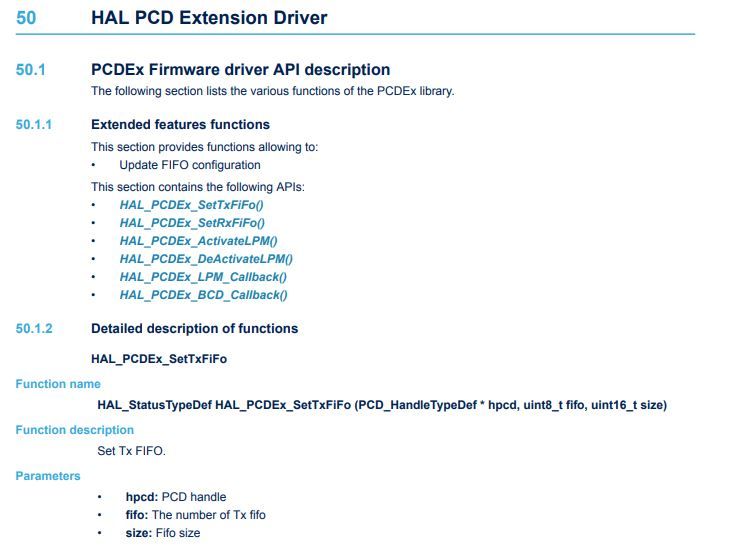This screenshot has height=550, width=736.
Task: Click the chapter heading 'HAL PCD Extension Driver'
Action: pos(209,18)
